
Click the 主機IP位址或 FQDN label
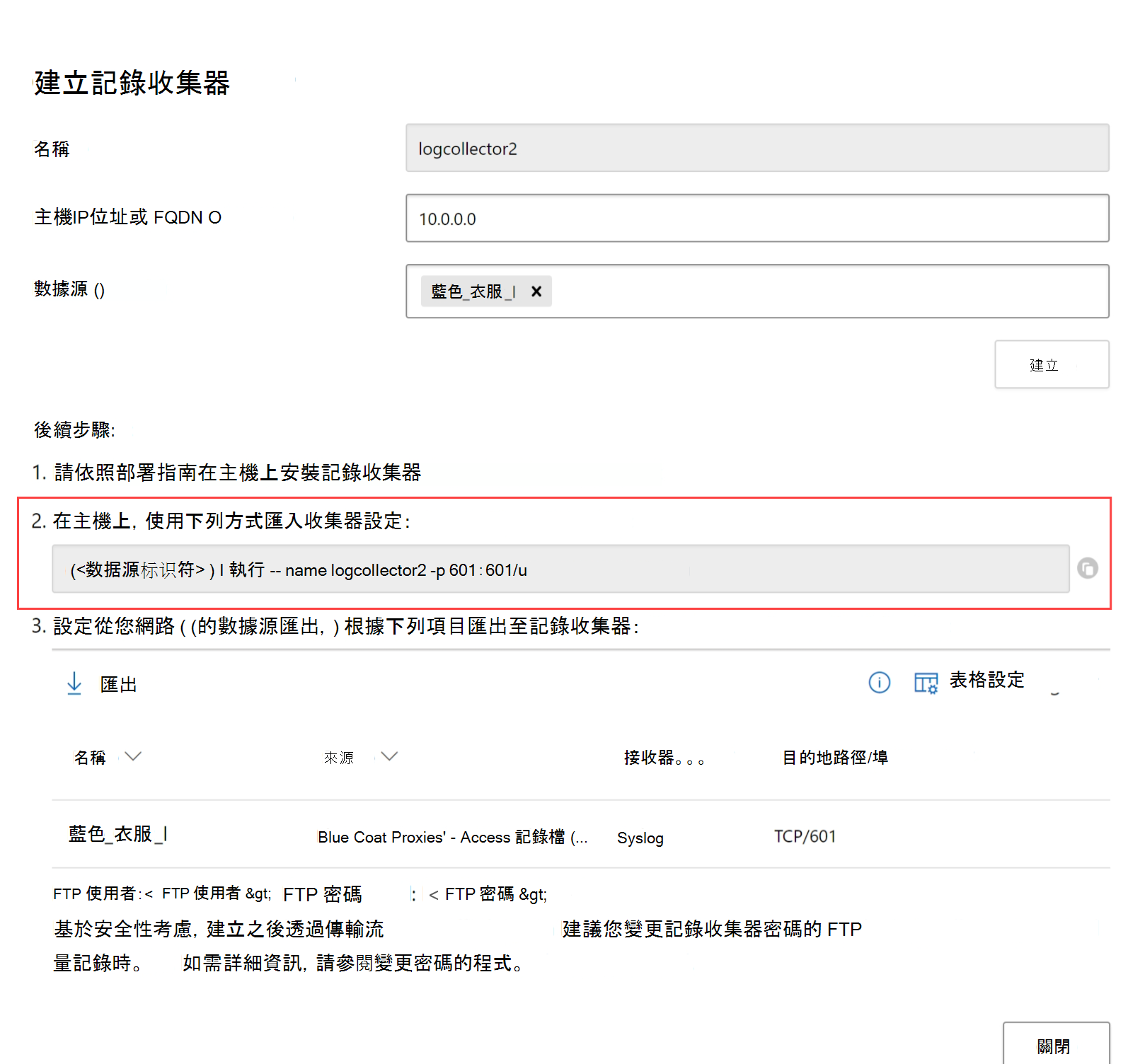(128, 217)
